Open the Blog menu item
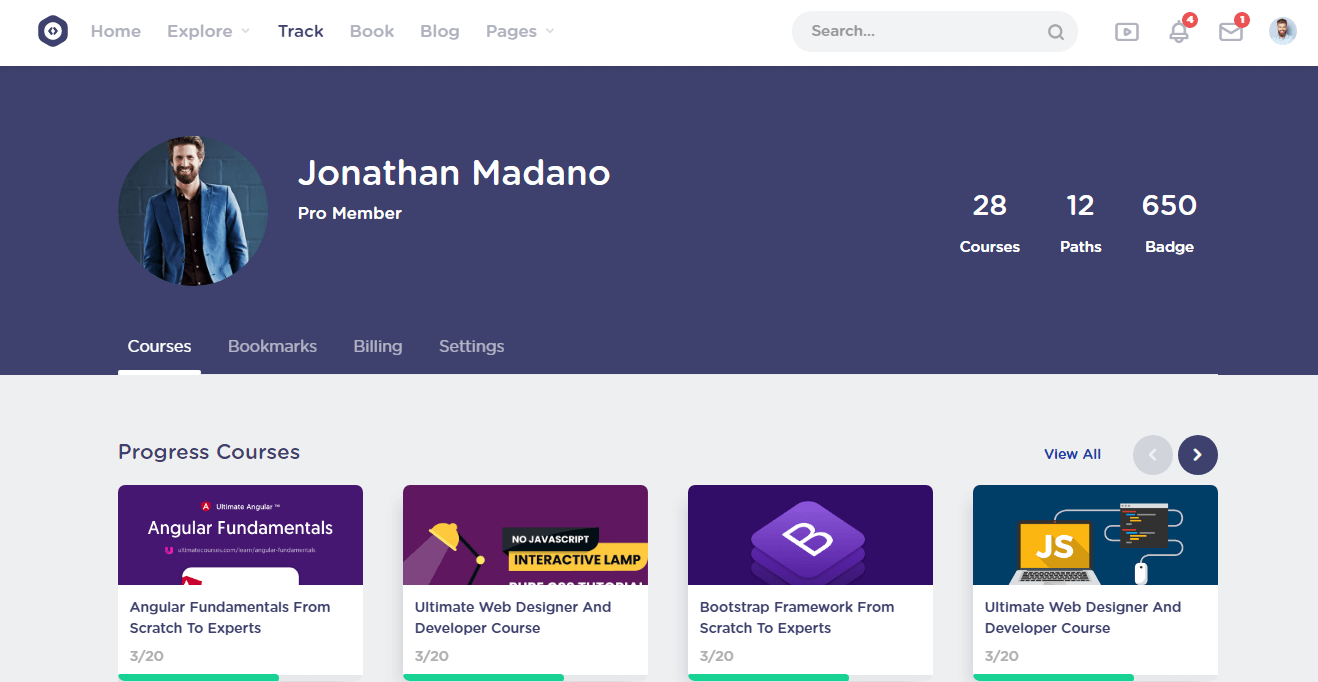The width and height of the screenshot is (1318, 682). (439, 31)
